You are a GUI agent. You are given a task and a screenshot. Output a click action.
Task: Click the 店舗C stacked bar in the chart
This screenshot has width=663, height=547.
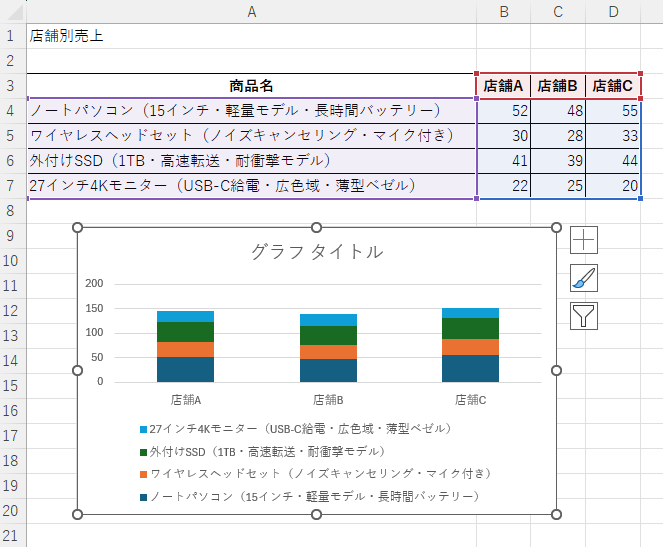470,345
